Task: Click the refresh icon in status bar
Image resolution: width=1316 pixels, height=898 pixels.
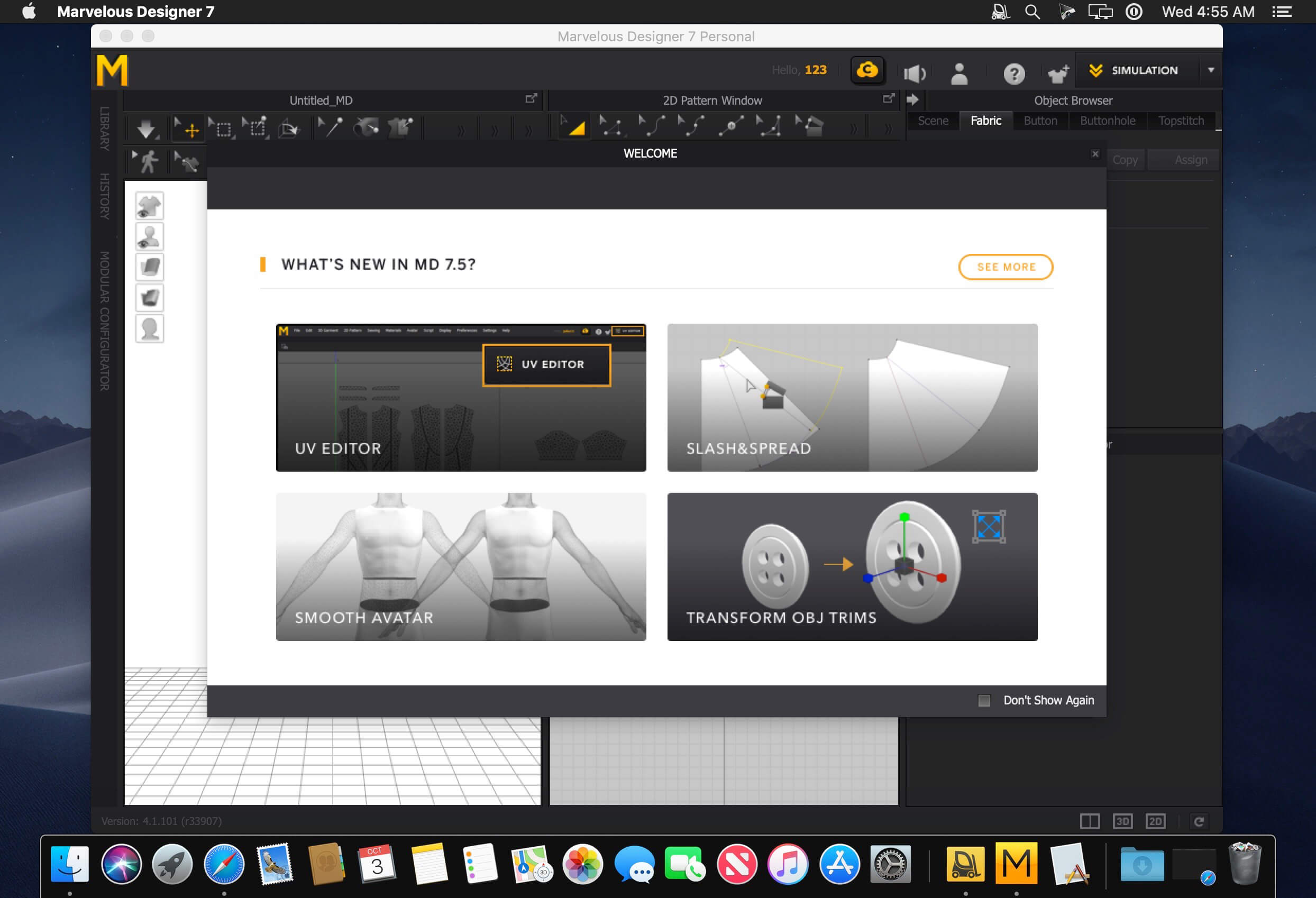Action: [x=1198, y=821]
